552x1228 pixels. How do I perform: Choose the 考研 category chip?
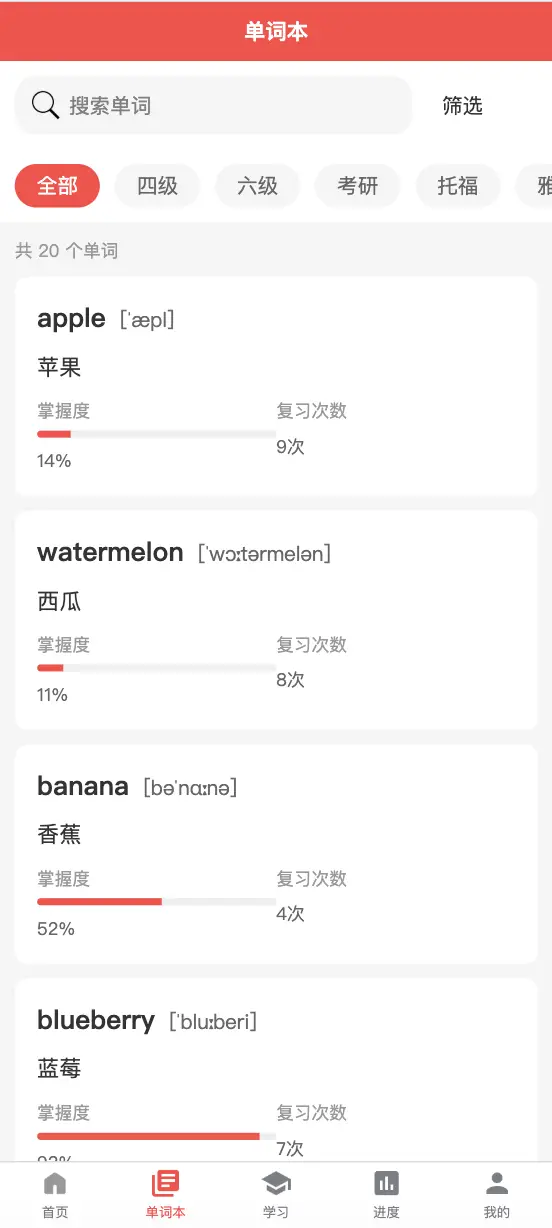(x=357, y=186)
